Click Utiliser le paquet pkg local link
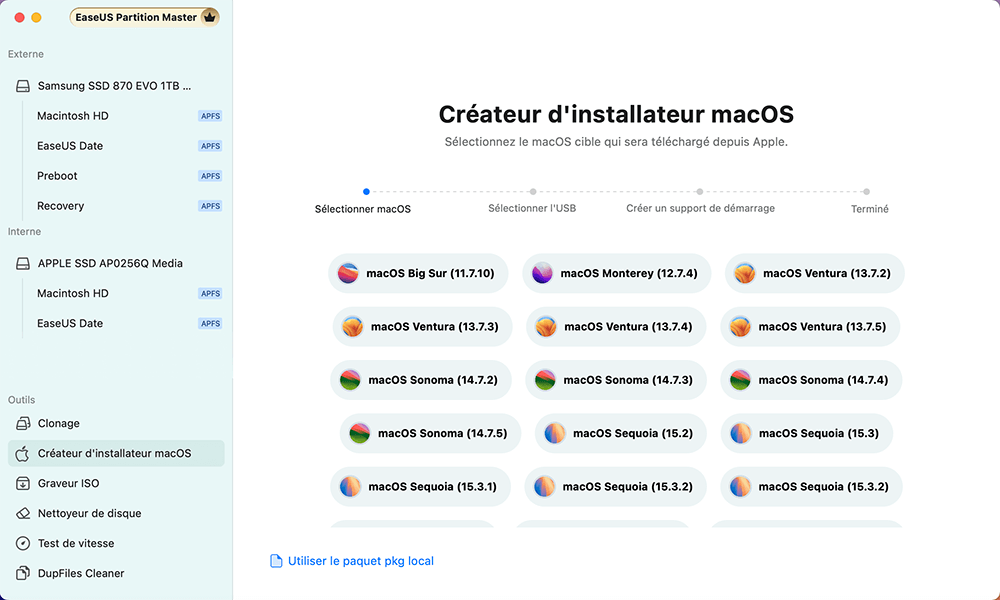1000x600 pixels. (x=360, y=561)
